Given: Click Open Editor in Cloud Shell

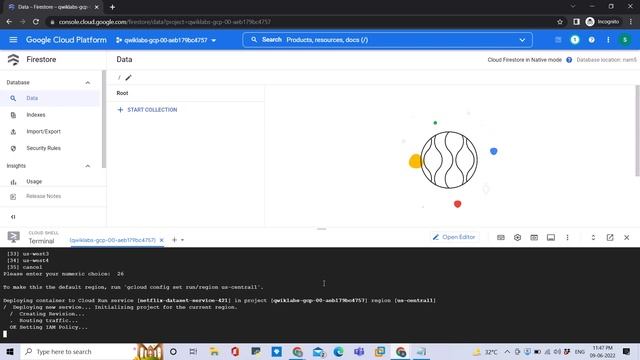Looking at the screenshot, I should 454,237.
